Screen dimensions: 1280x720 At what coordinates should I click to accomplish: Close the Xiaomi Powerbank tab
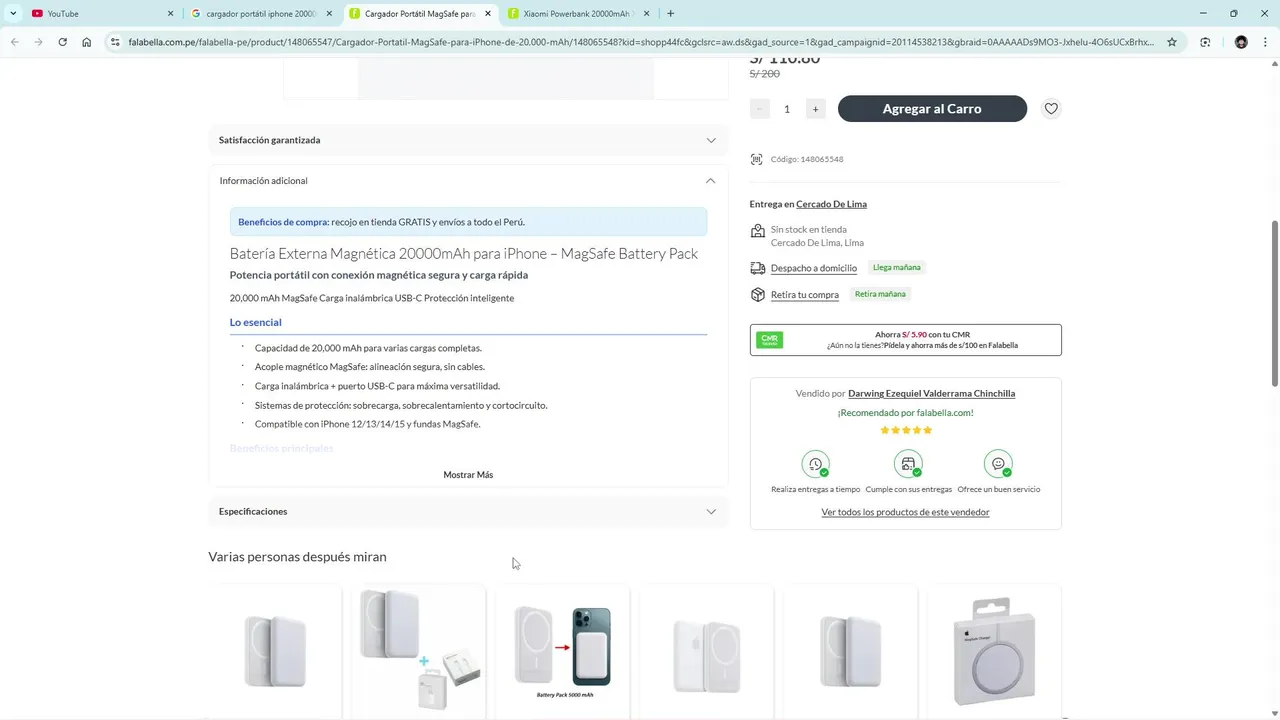tap(647, 14)
